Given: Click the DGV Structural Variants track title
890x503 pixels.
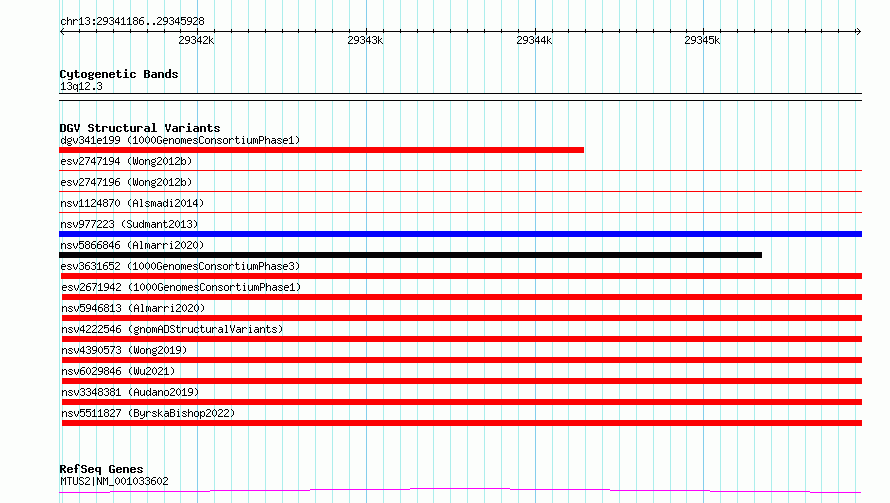Looking at the screenshot, I should (x=140, y=128).
